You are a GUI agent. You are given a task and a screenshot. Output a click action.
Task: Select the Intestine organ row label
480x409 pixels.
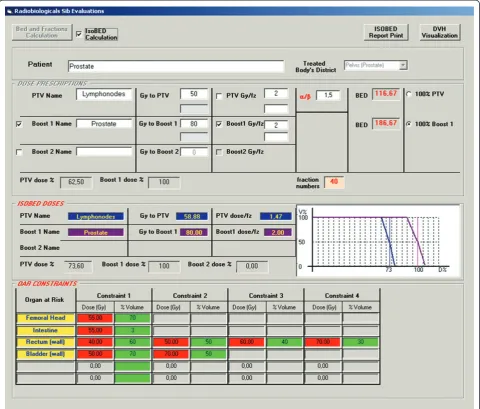46,330
